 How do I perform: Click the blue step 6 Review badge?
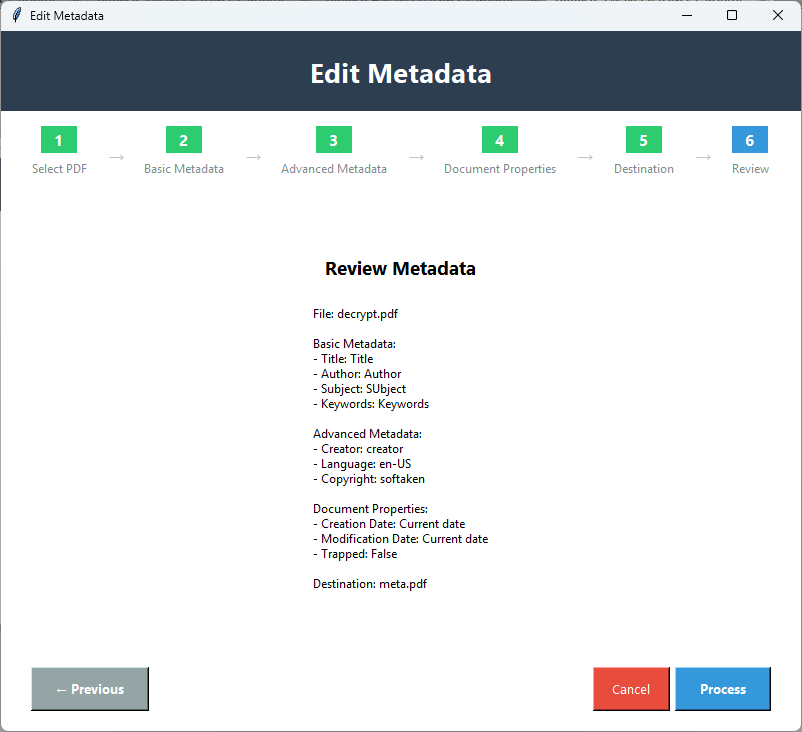750,140
